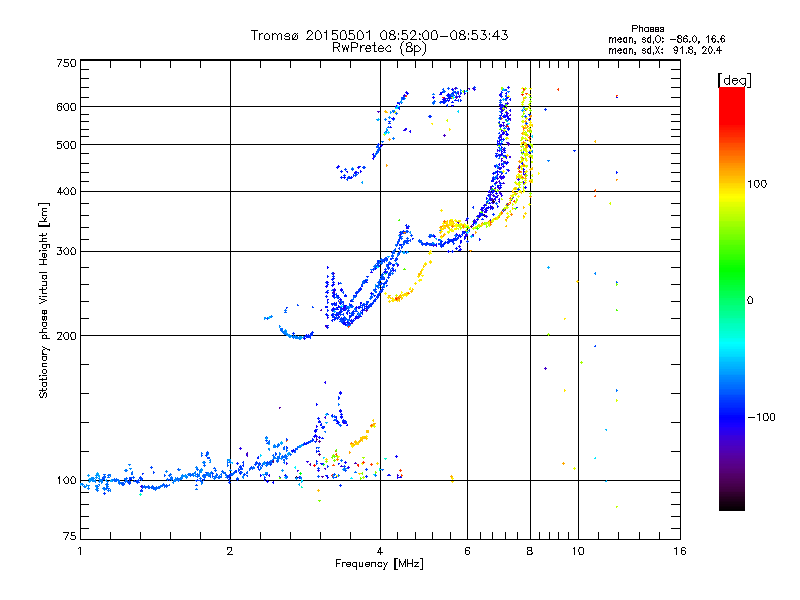Click the x-axis tick label '16'
The width and height of the screenshot is (800, 600).
click(x=680, y=551)
